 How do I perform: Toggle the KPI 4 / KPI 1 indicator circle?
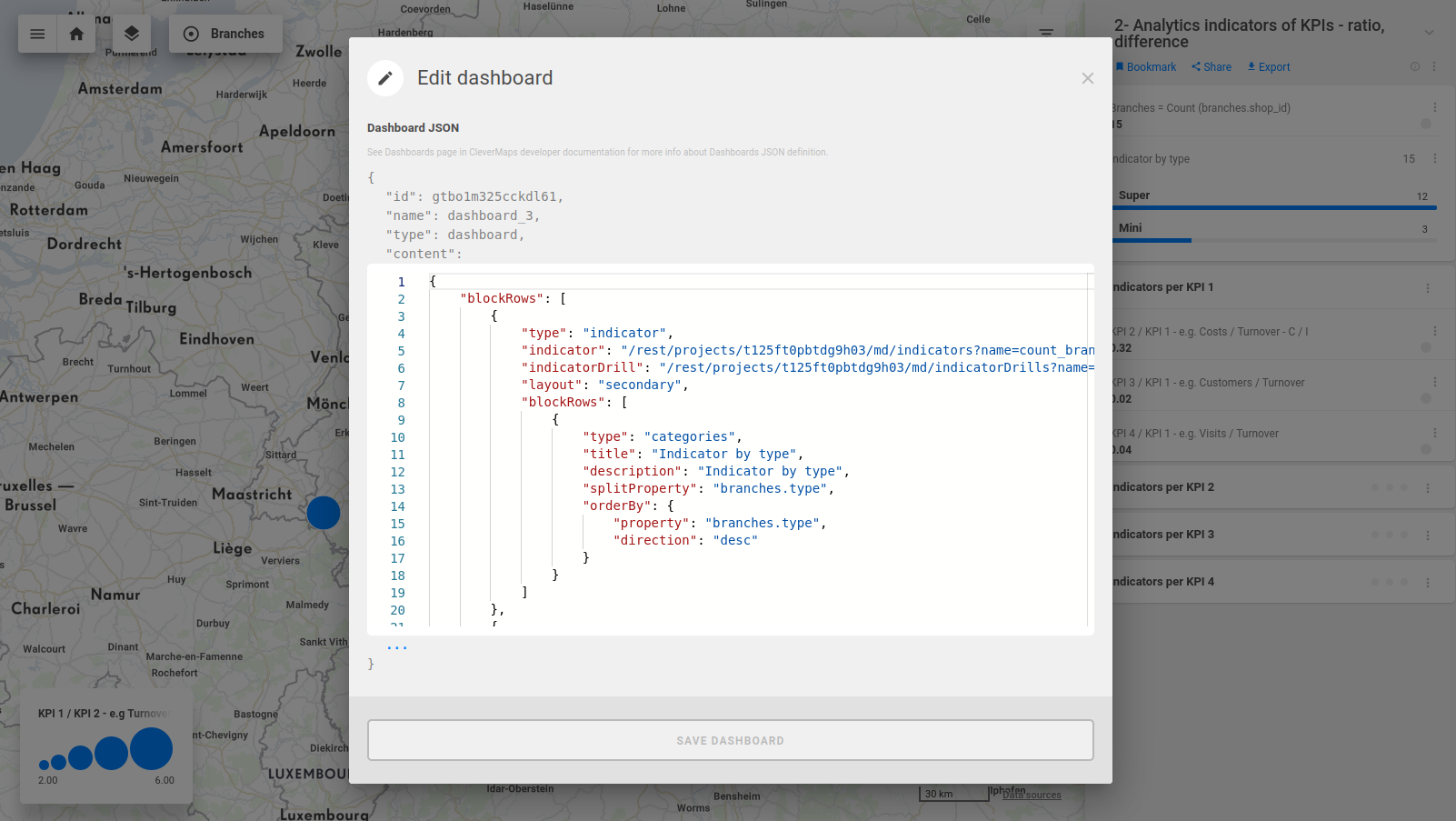tap(1425, 449)
